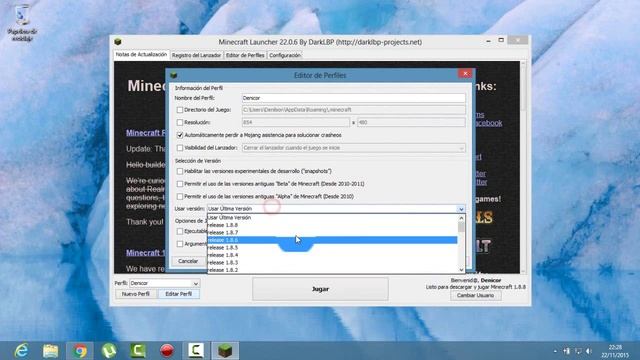Enable the Visibilidad del Lanzador checkbox
Image resolution: width=640 pixels, height=360 pixels.
coord(180,148)
